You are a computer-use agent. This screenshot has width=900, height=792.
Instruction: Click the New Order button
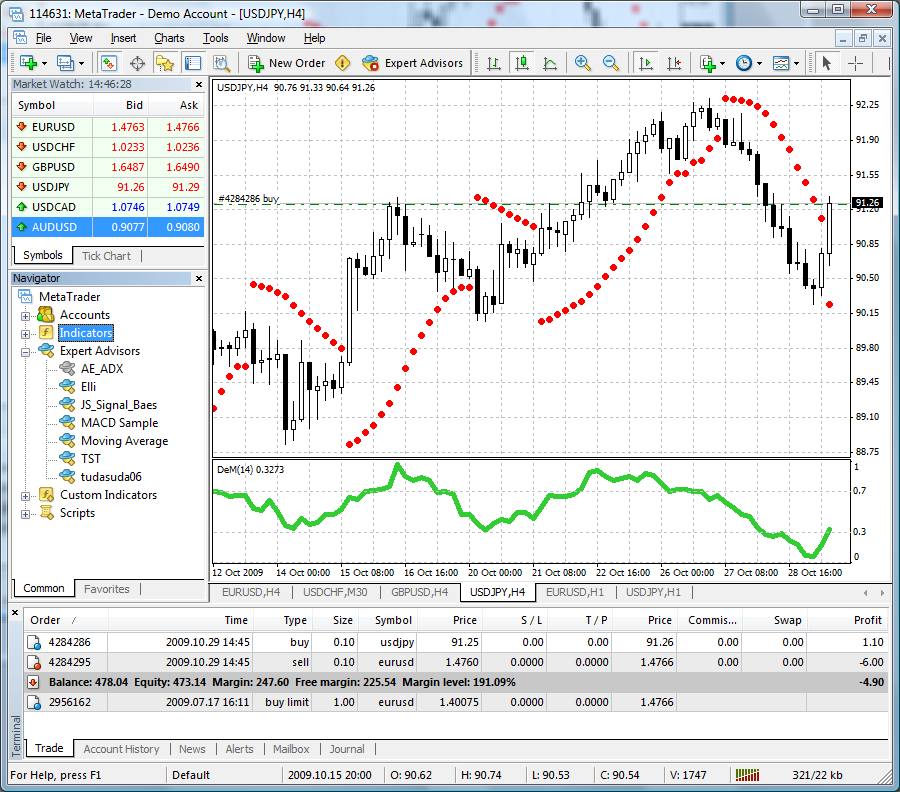(287, 63)
